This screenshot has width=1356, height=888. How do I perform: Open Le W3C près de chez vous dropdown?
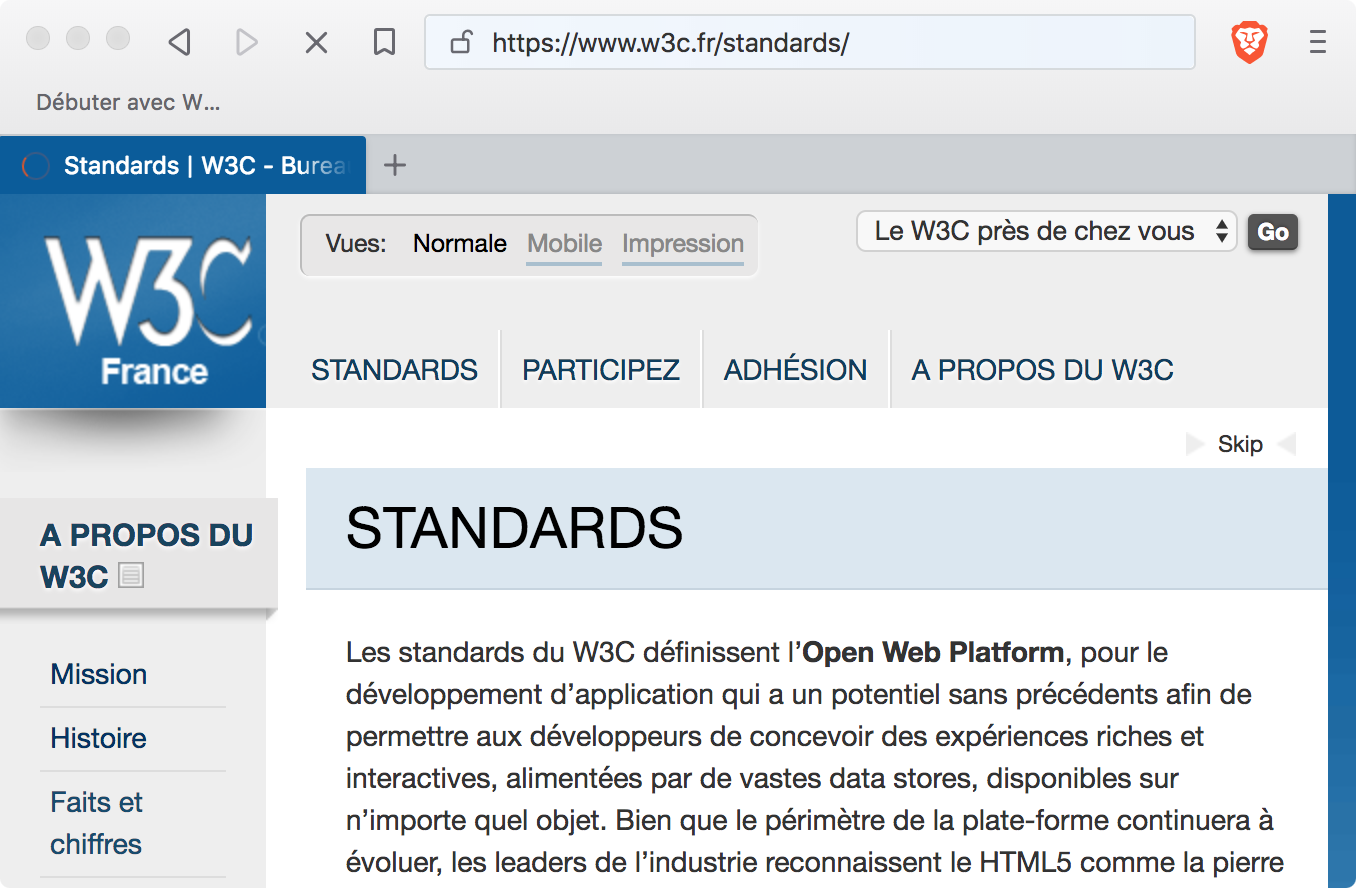click(x=1047, y=232)
